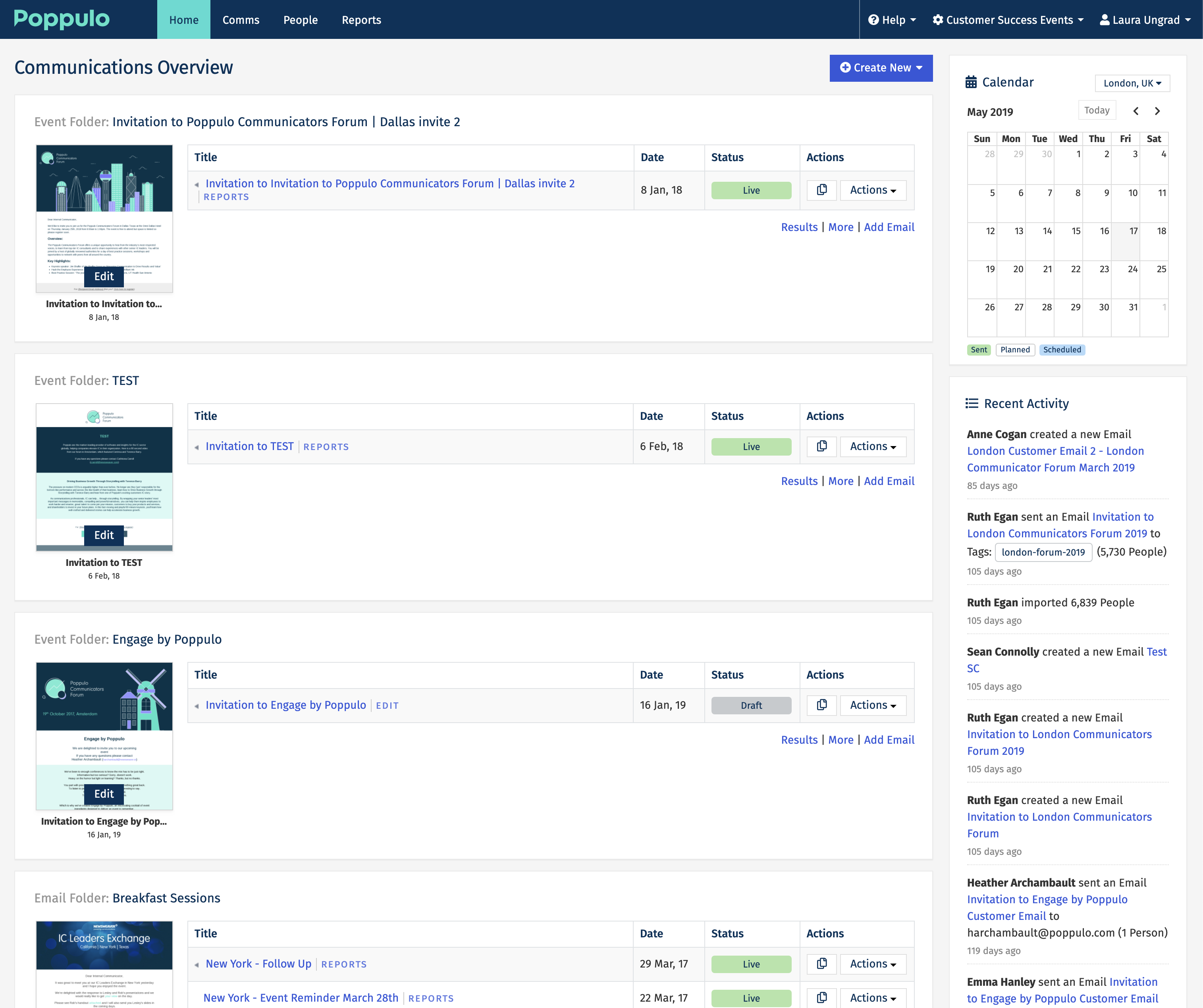Click the copy icon beside New York - Follow Up
The width and height of the screenshot is (1203, 1008).
coord(821,964)
